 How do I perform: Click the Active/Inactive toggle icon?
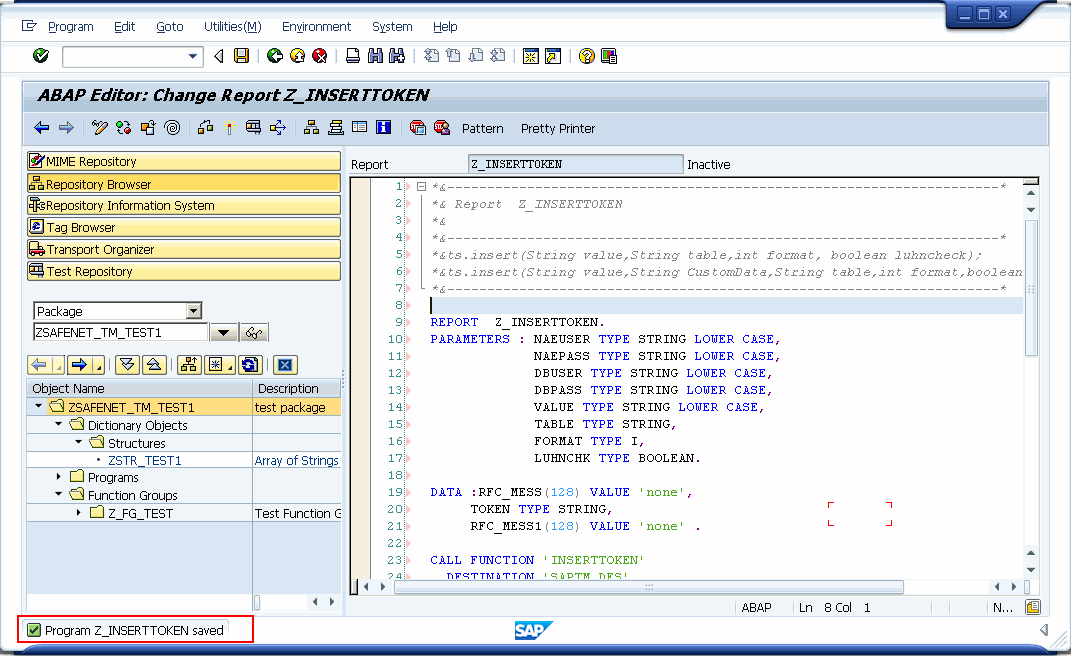pyautogui.click(x=124, y=127)
